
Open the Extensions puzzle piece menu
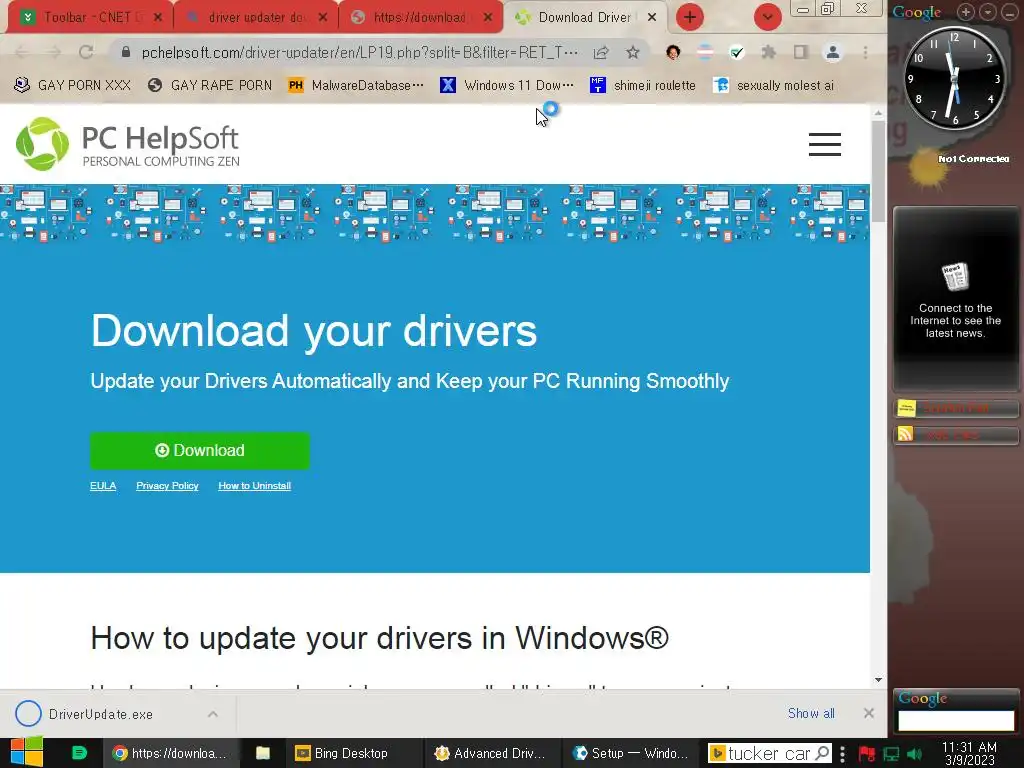click(x=769, y=52)
